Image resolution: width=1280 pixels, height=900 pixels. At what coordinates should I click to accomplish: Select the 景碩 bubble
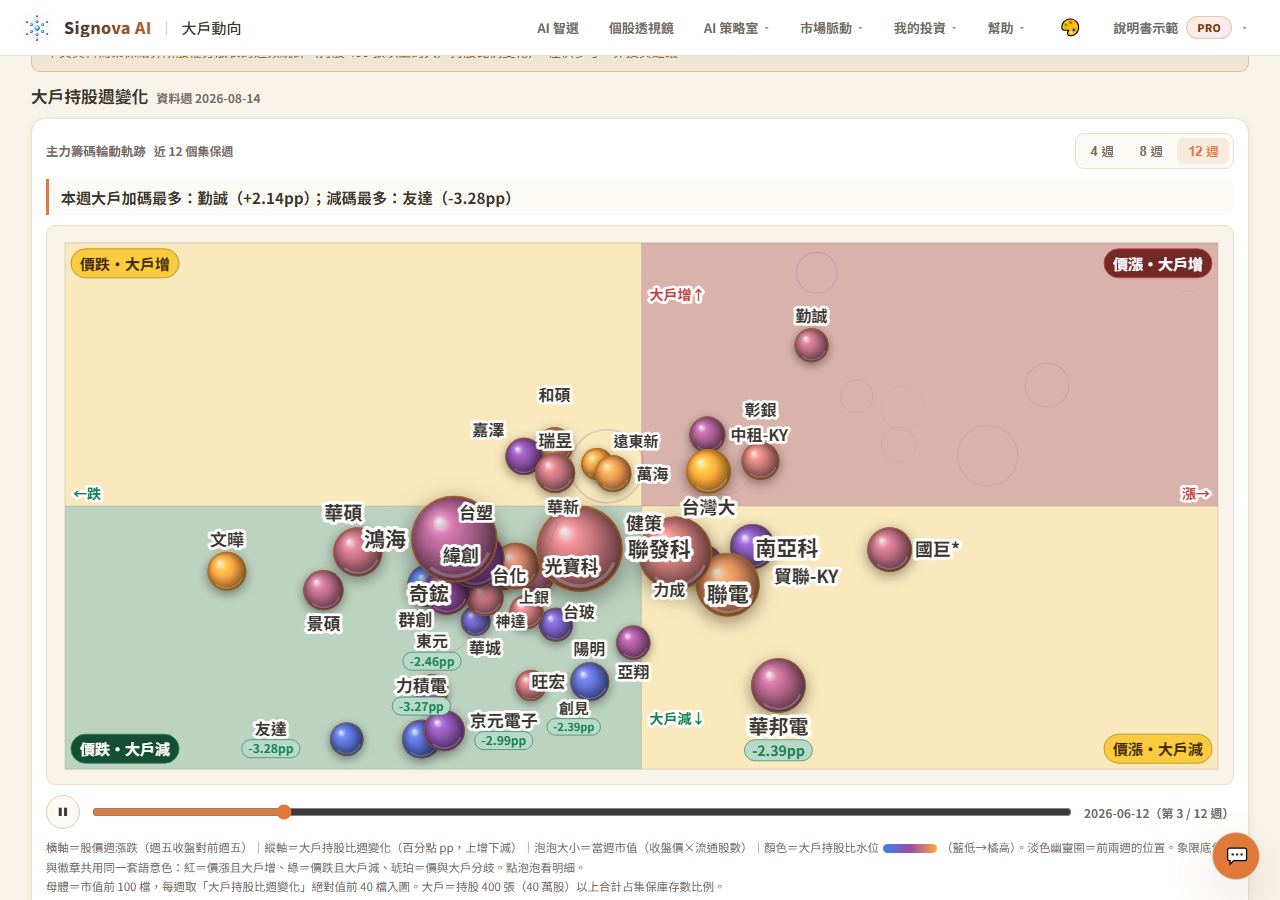(x=323, y=590)
